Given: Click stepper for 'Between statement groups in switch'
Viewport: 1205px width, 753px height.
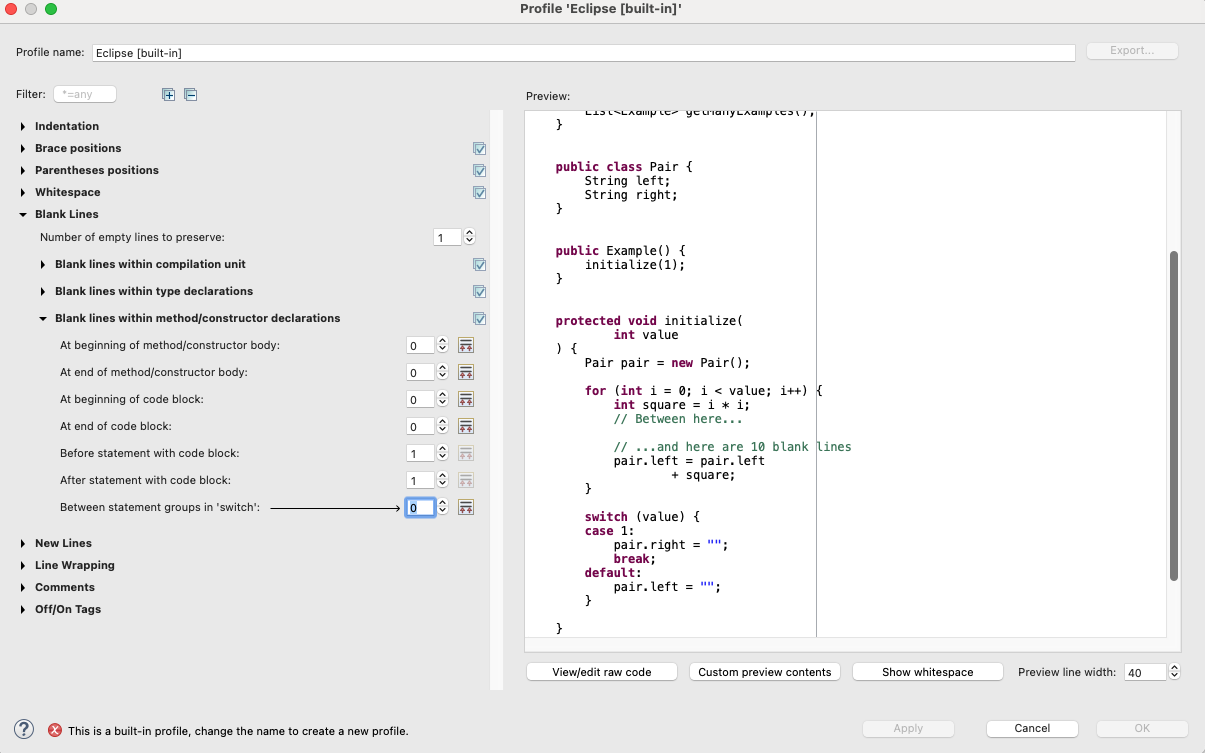Looking at the screenshot, I should pos(443,507).
